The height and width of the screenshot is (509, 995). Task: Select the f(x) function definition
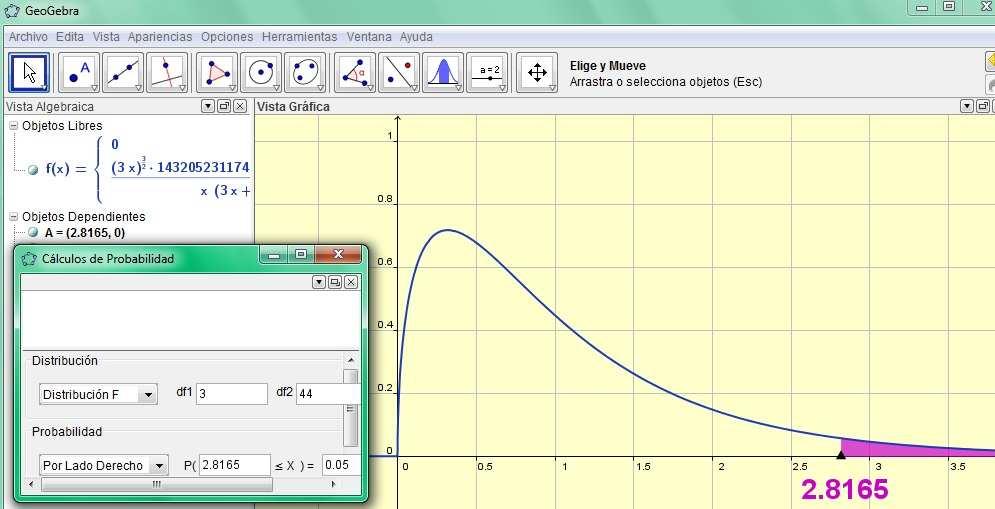click(147, 169)
